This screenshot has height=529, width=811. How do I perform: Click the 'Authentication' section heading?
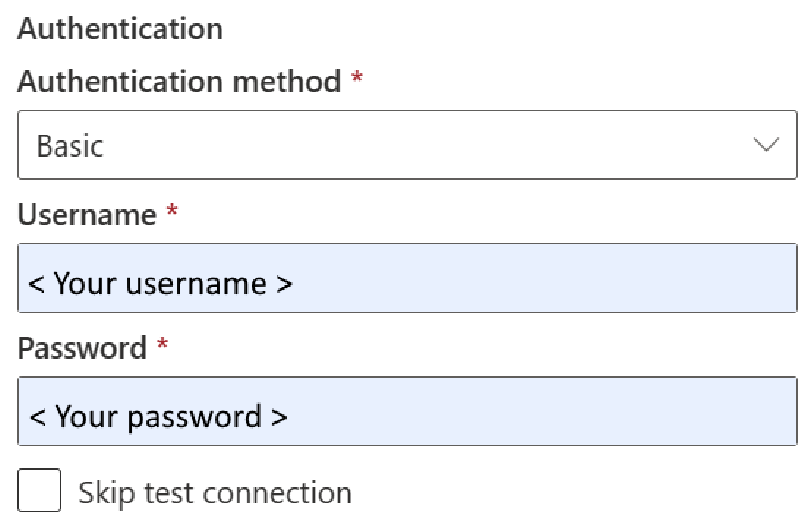point(120,28)
